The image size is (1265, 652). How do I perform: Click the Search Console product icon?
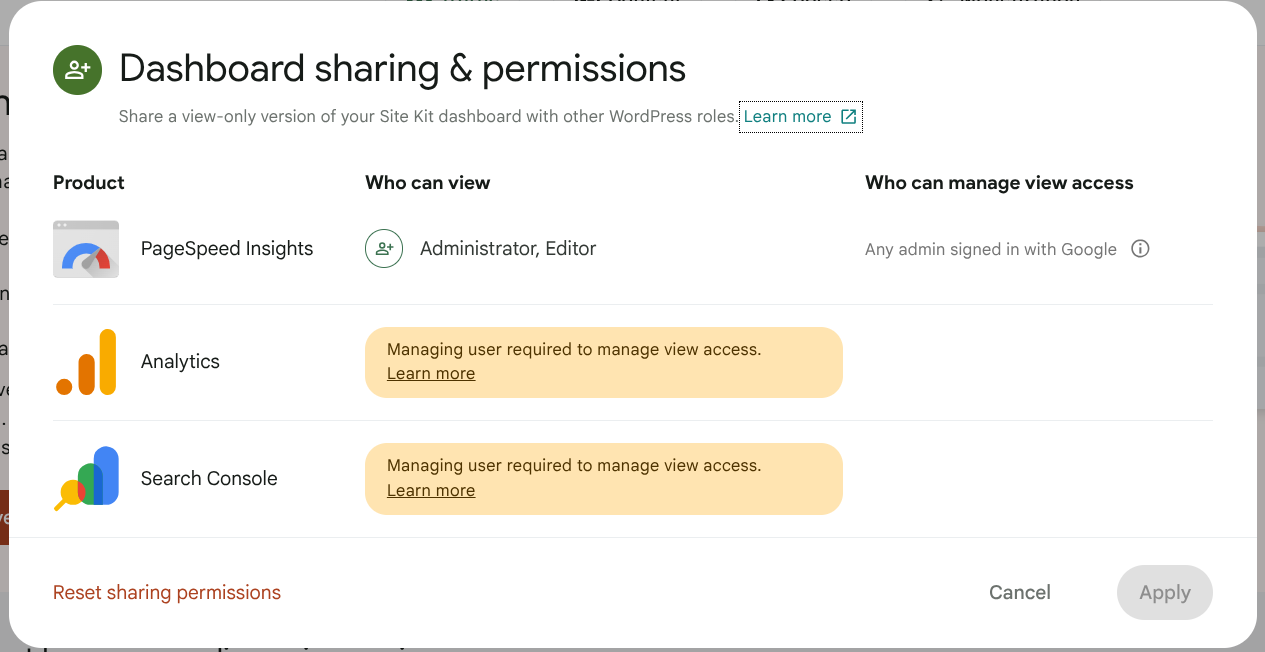86,479
